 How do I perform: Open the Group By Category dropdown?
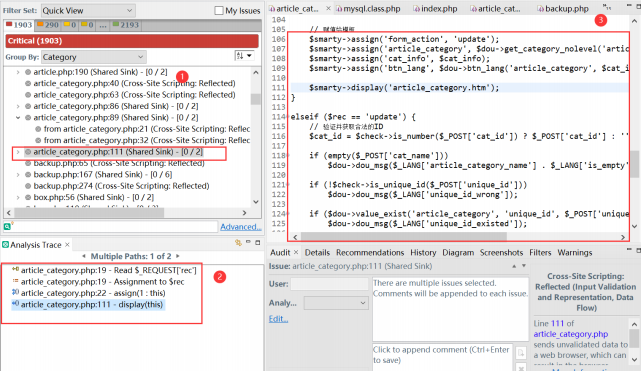click(x=94, y=57)
